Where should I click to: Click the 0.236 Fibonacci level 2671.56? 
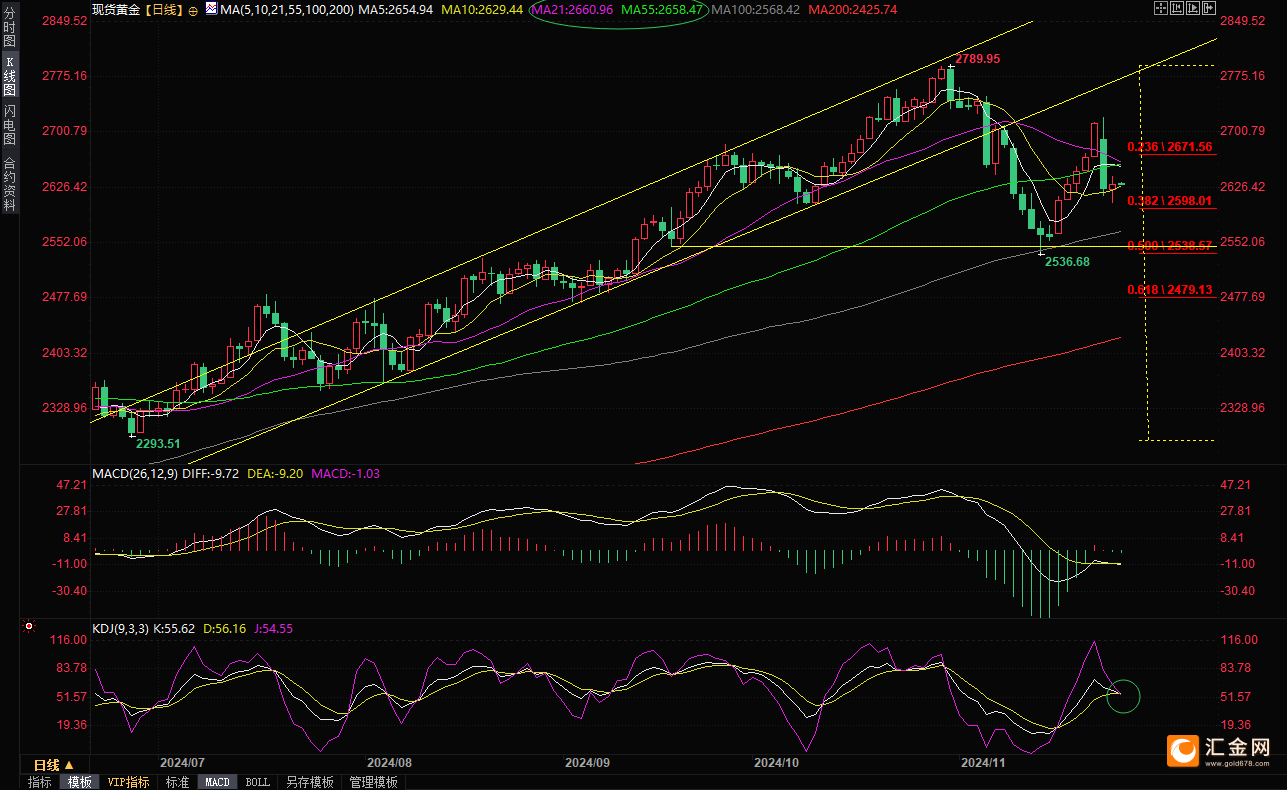pyautogui.click(x=1169, y=147)
